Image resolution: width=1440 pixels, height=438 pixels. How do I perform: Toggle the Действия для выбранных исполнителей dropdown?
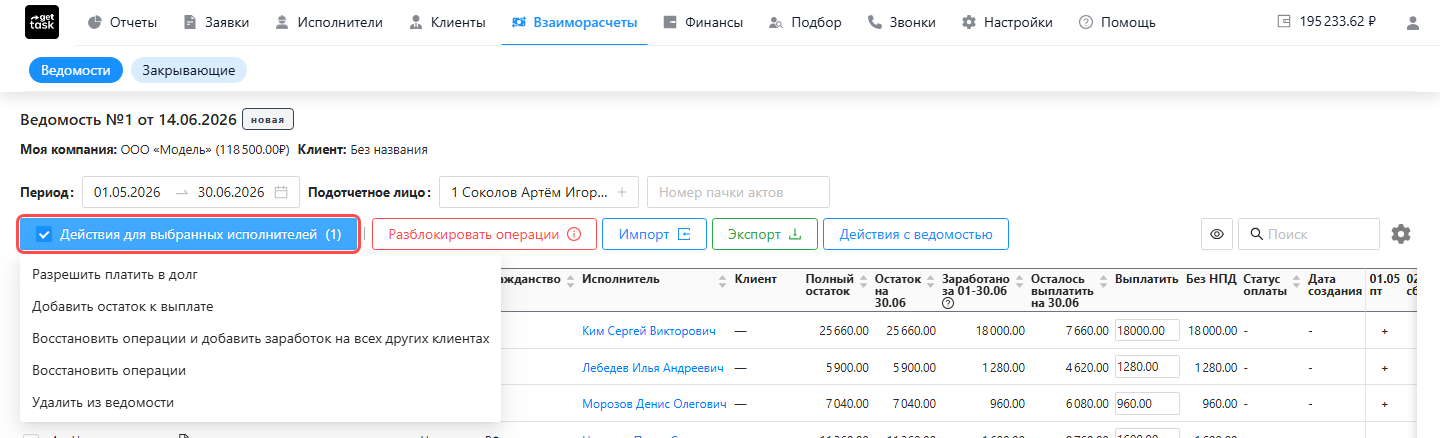pos(189,234)
